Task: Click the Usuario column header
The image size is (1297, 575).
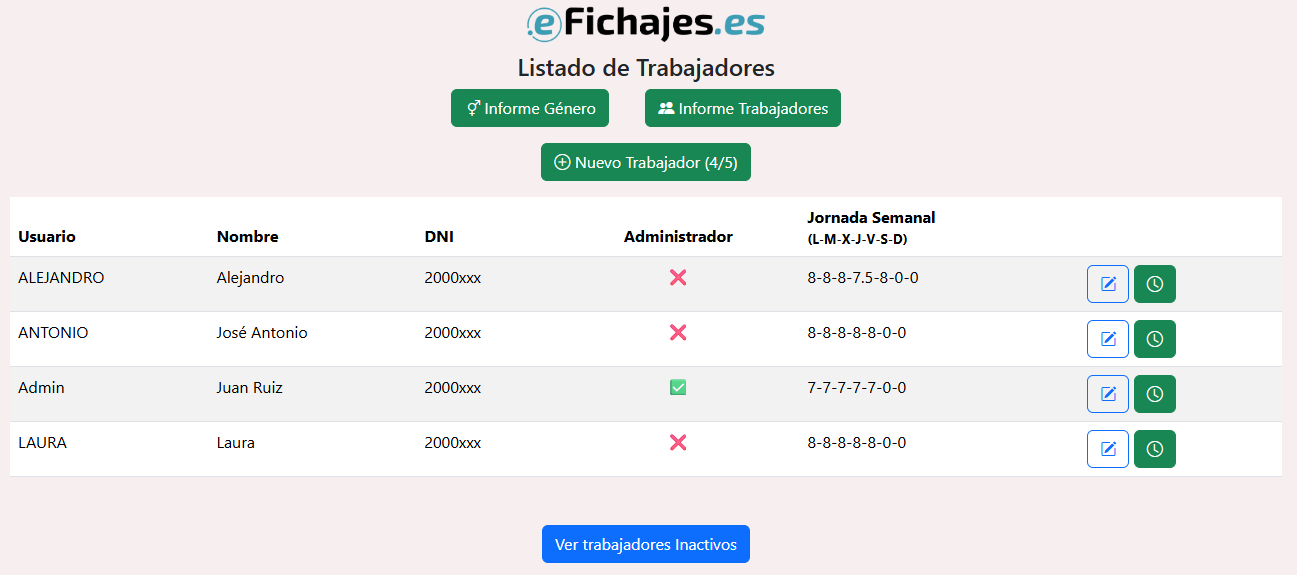Action: [x=47, y=237]
